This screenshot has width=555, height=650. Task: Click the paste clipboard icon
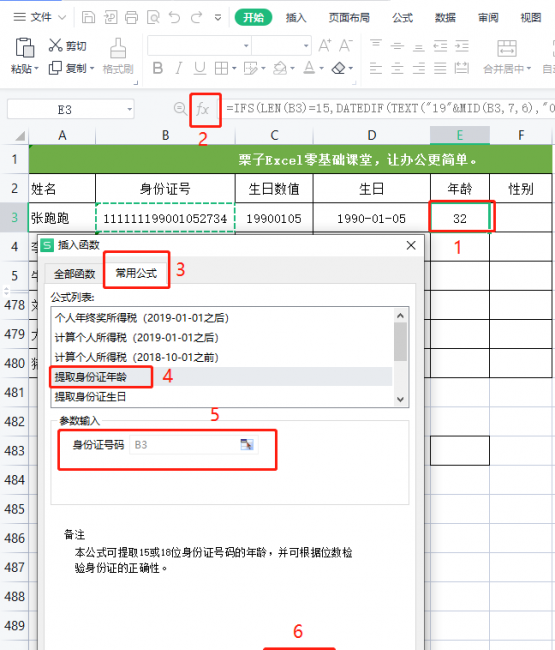[x=25, y=48]
